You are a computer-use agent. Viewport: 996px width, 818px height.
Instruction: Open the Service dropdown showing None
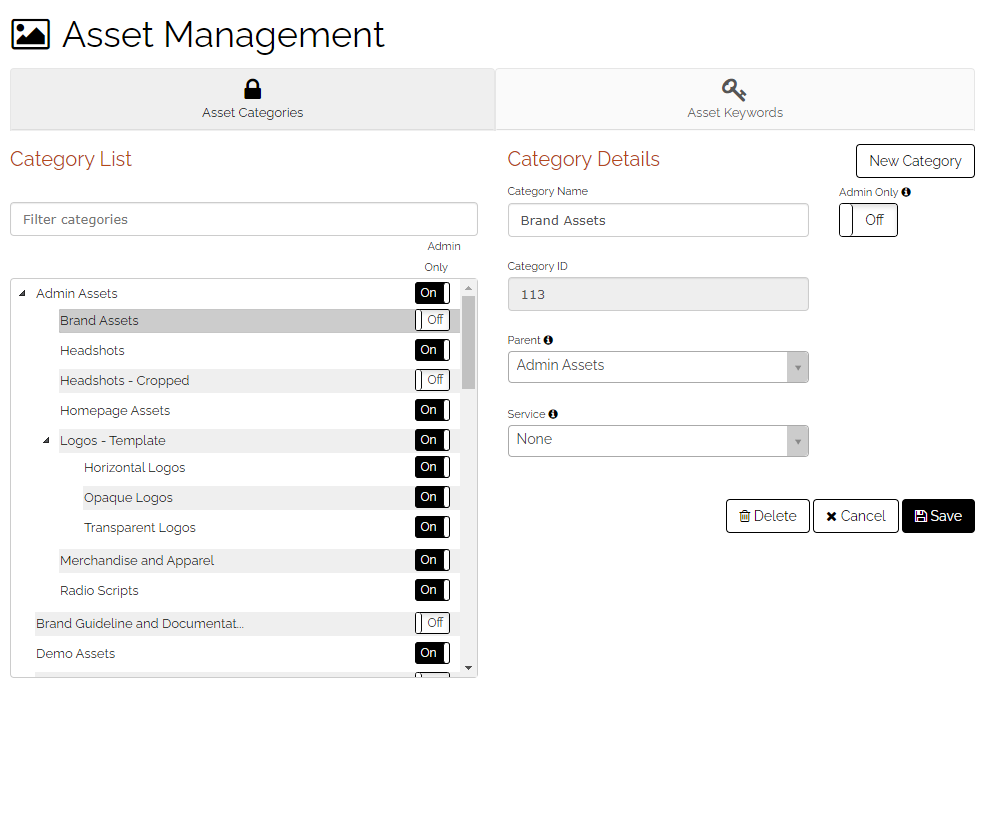[x=657, y=441]
